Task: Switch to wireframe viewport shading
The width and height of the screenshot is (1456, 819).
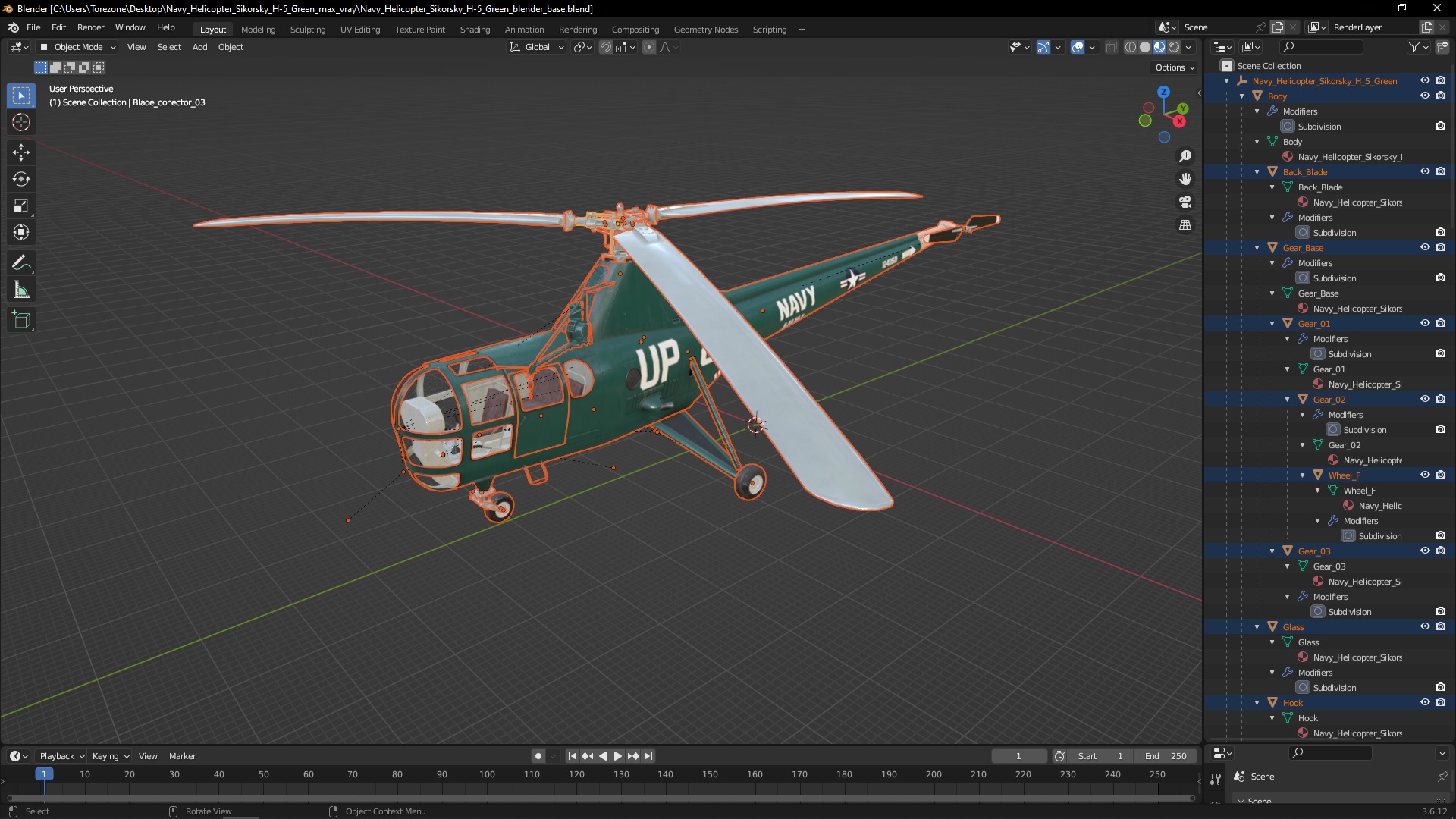Action: [x=1131, y=47]
